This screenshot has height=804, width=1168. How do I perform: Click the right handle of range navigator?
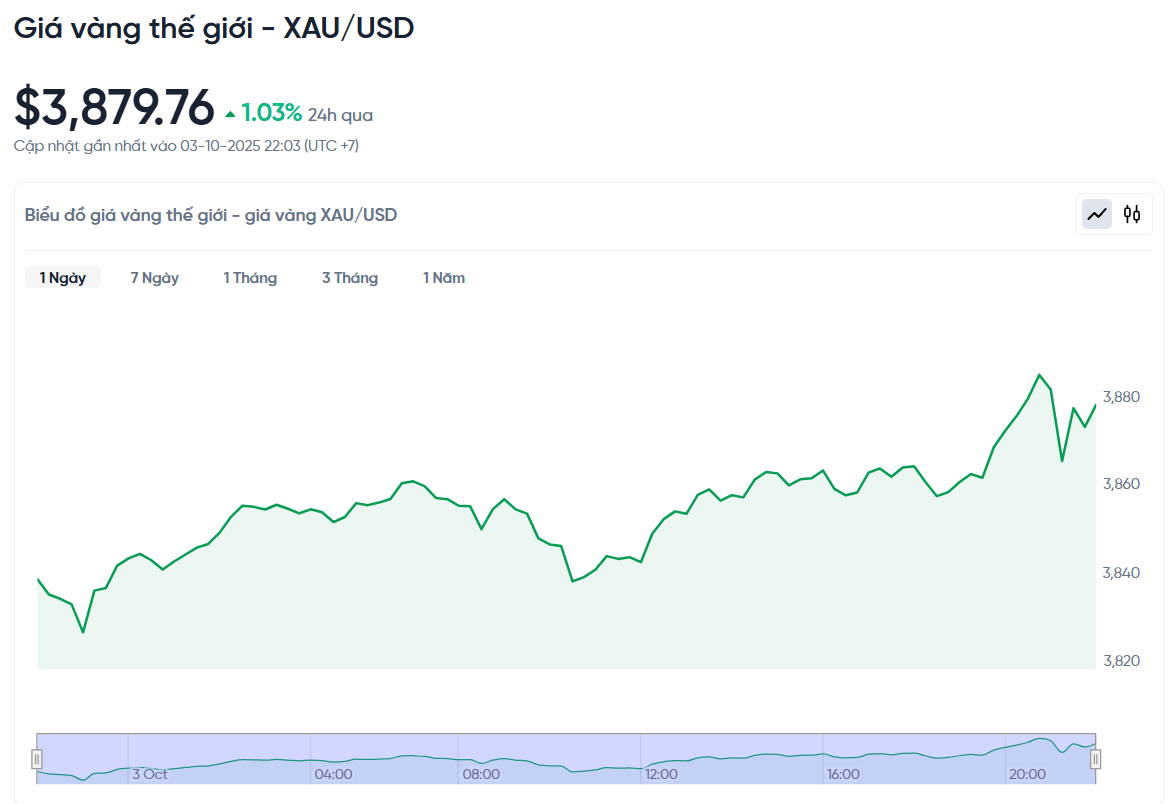(x=1095, y=759)
